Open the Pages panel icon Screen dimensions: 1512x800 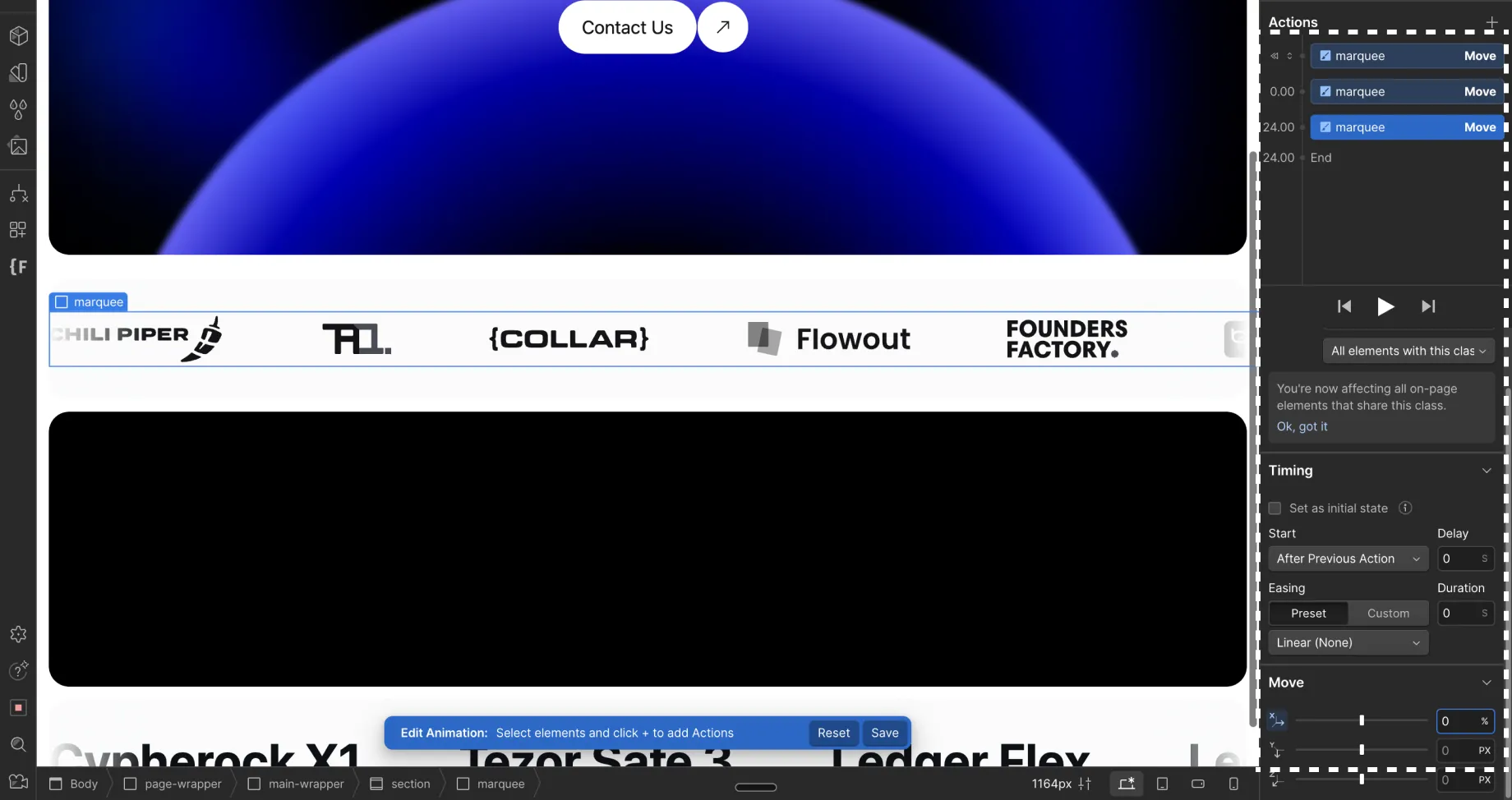[18, 72]
